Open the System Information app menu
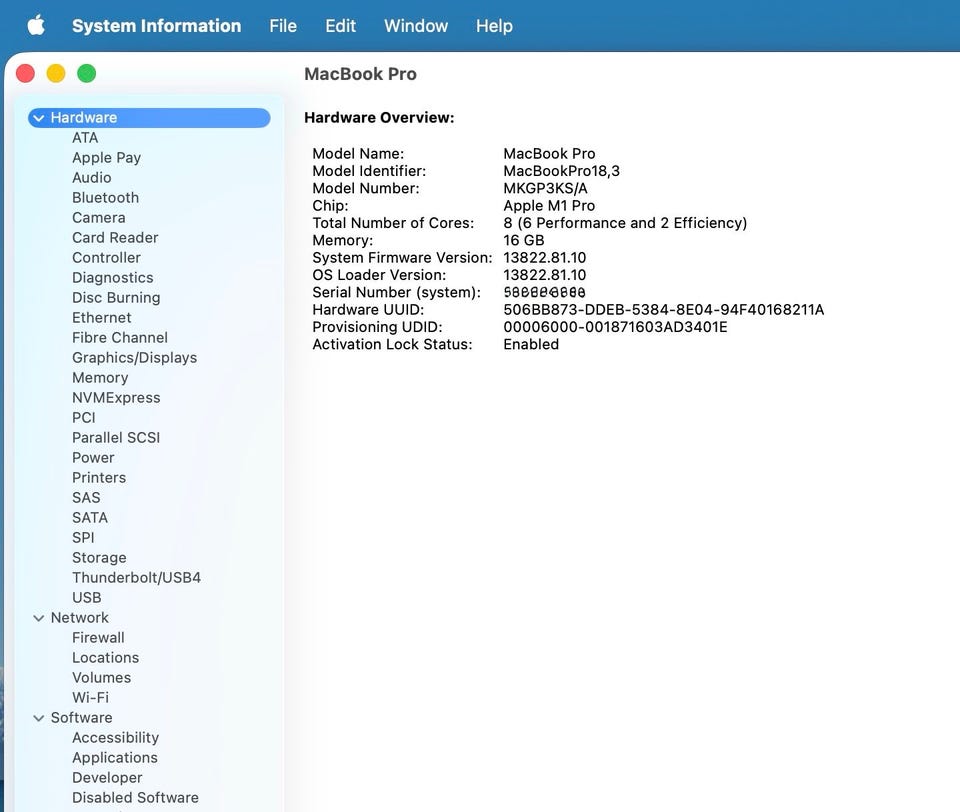Image resolution: width=960 pixels, height=812 pixels. [x=156, y=26]
